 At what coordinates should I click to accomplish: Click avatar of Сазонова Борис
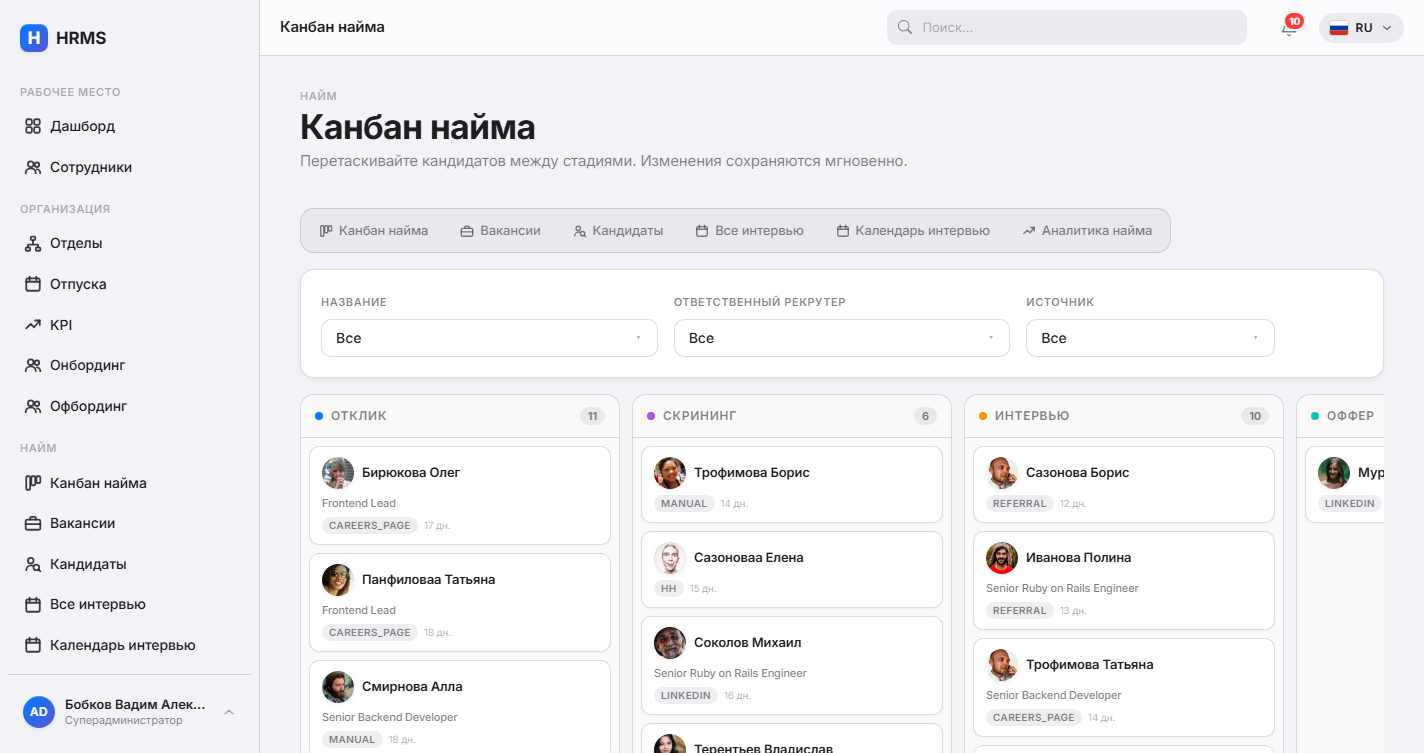coord(1001,473)
